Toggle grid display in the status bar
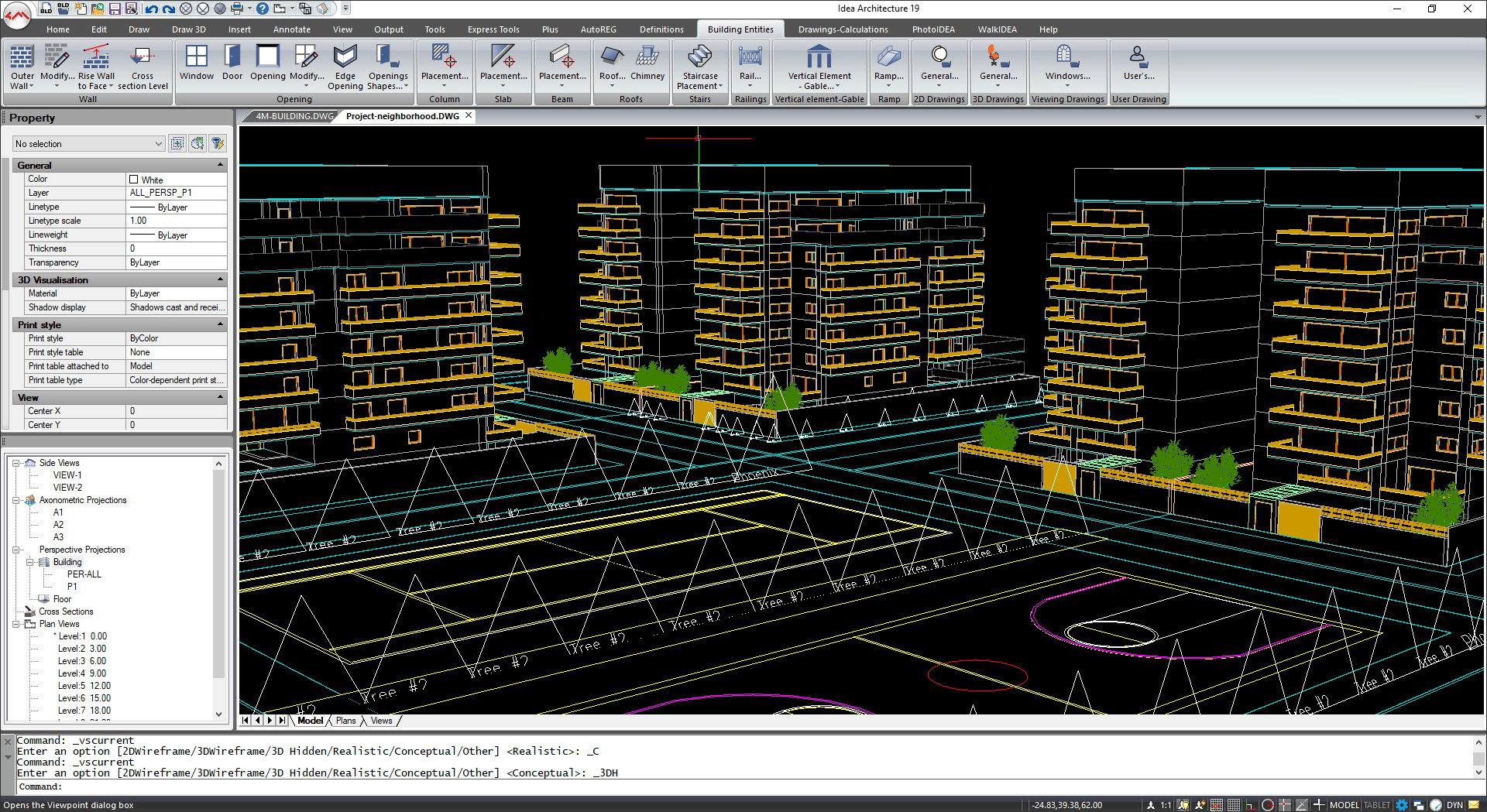Screen dimensions: 1487x812 pos(1234,805)
